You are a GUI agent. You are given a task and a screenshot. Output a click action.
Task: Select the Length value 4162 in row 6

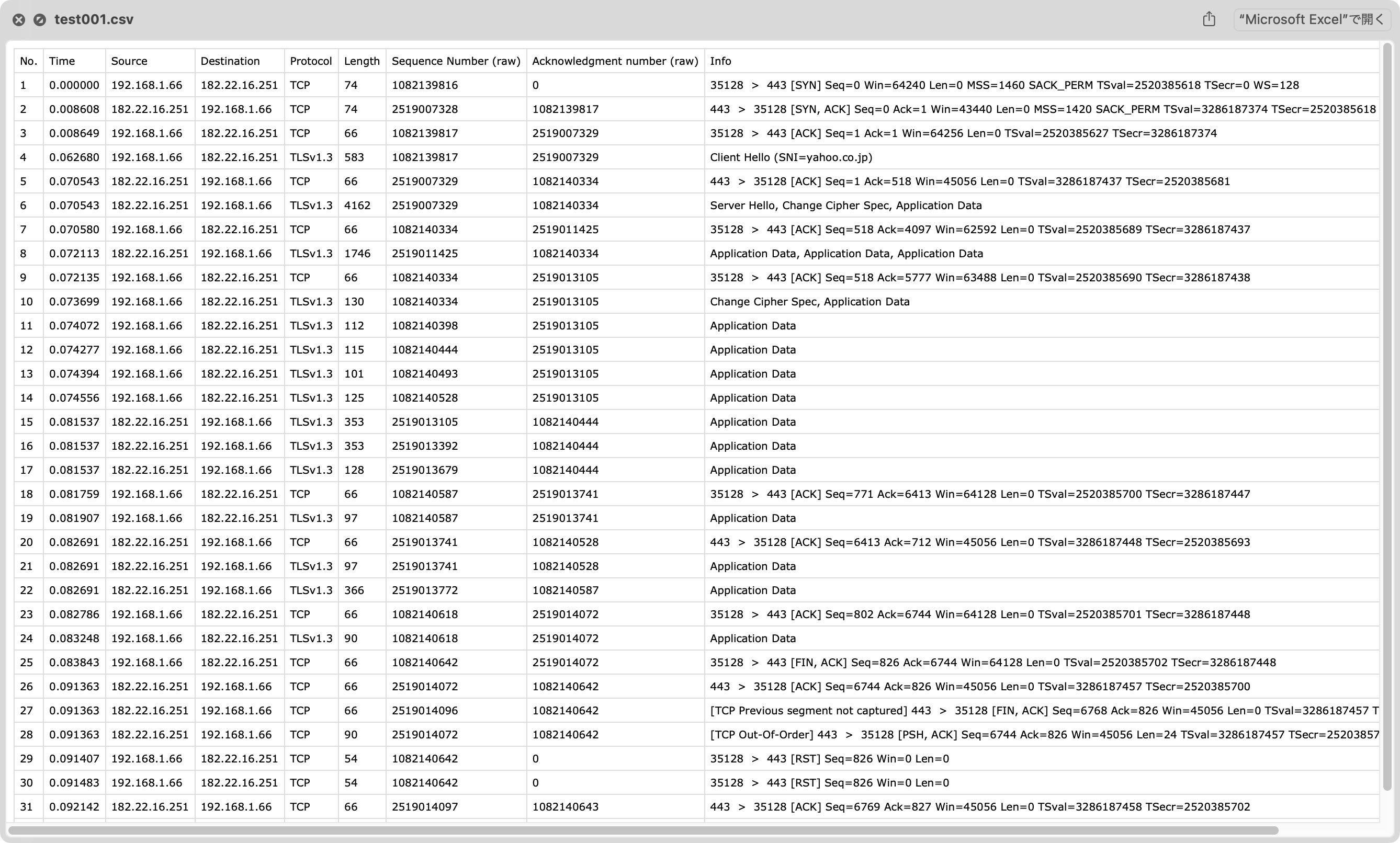(357, 205)
